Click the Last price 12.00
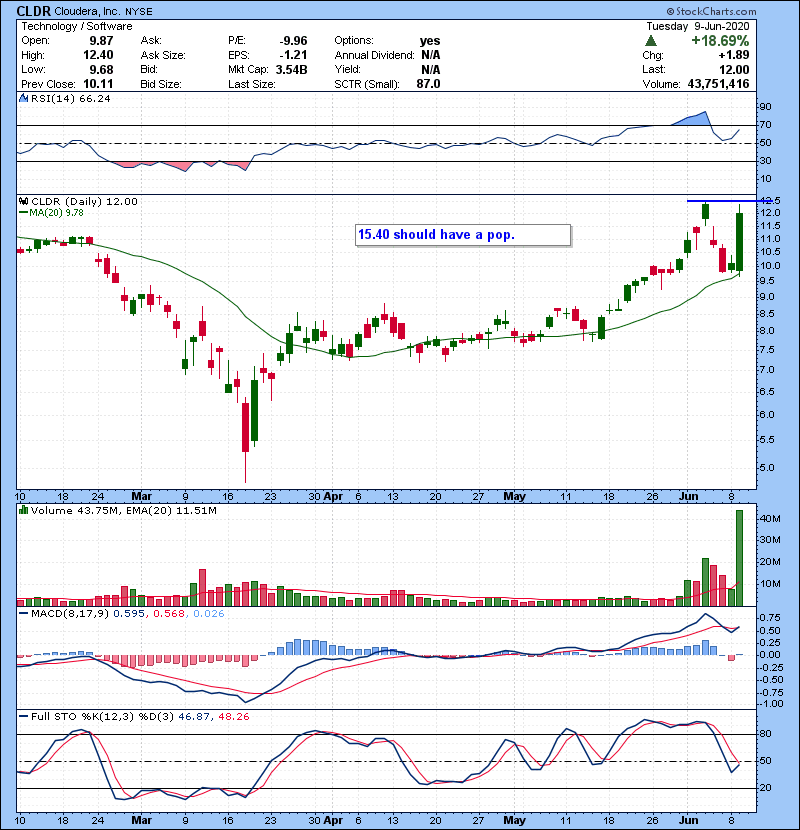The width and height of the screenshot is (800, 830). tap(734, 69)
